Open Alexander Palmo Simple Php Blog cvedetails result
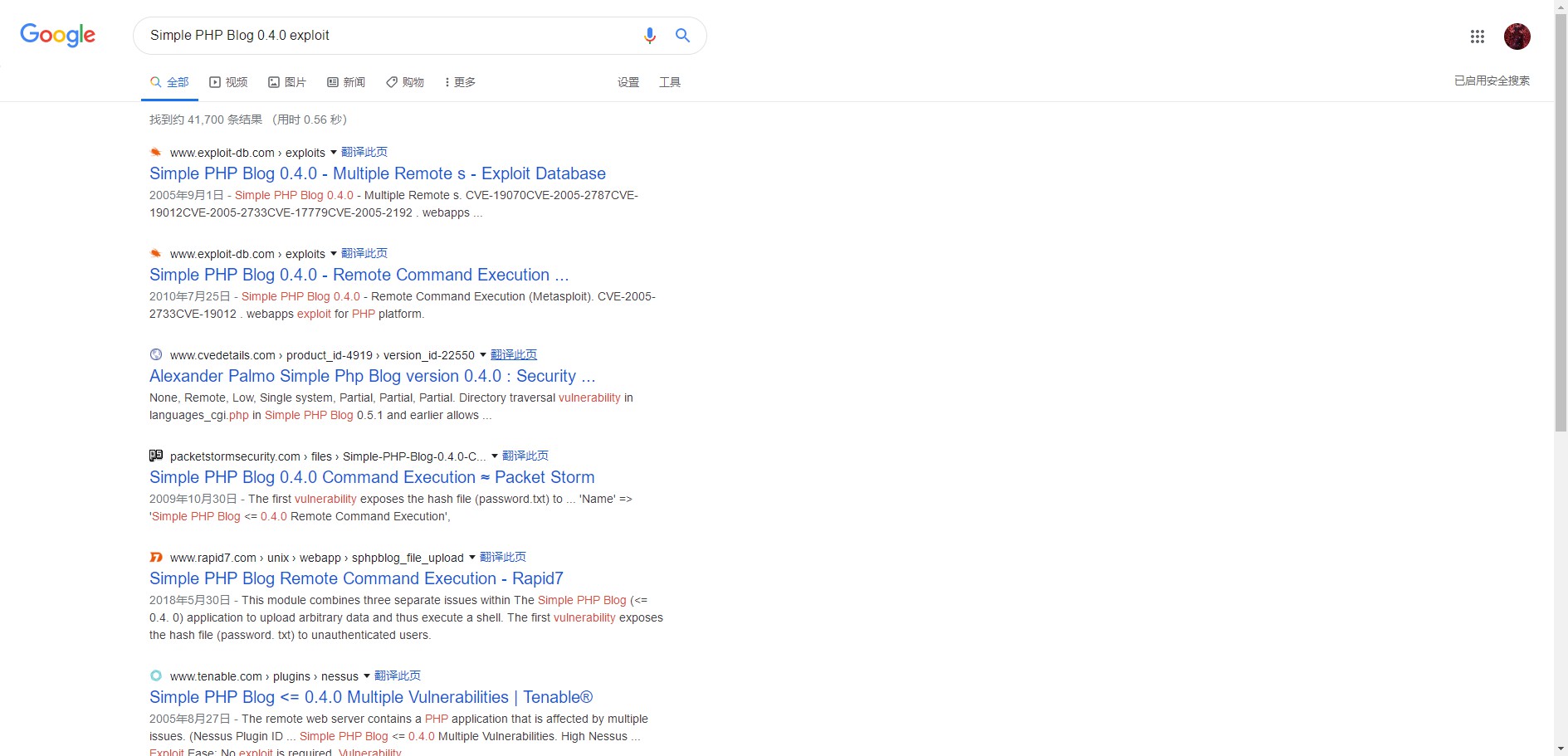Image resolution: width=1568 pixels, height=756 pixels. click(373, 376)
